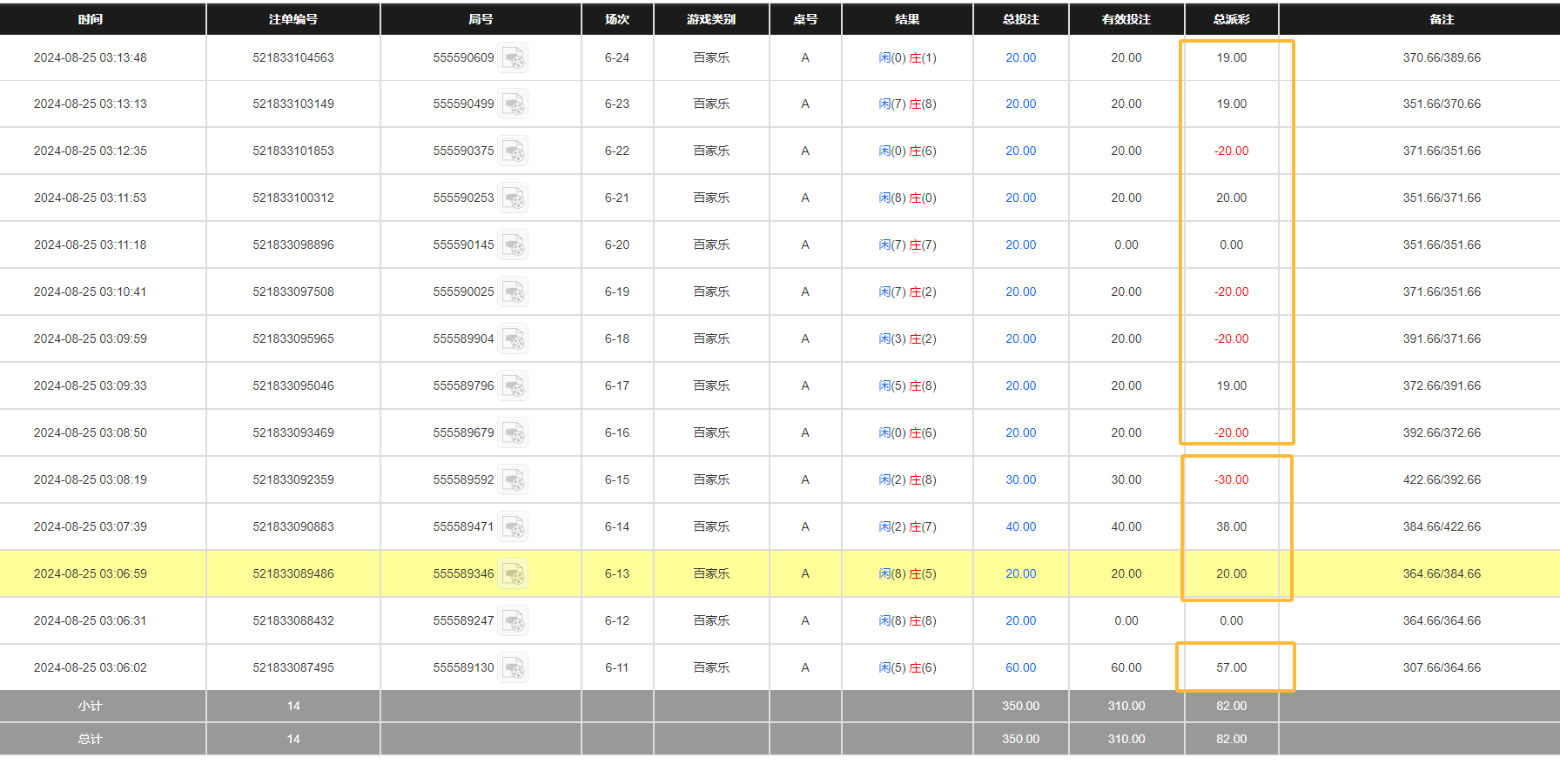The width and height of the screenshot is (1560, 784).
Task: Click icon in highlighted row 555589346
Action: [513, 574]
